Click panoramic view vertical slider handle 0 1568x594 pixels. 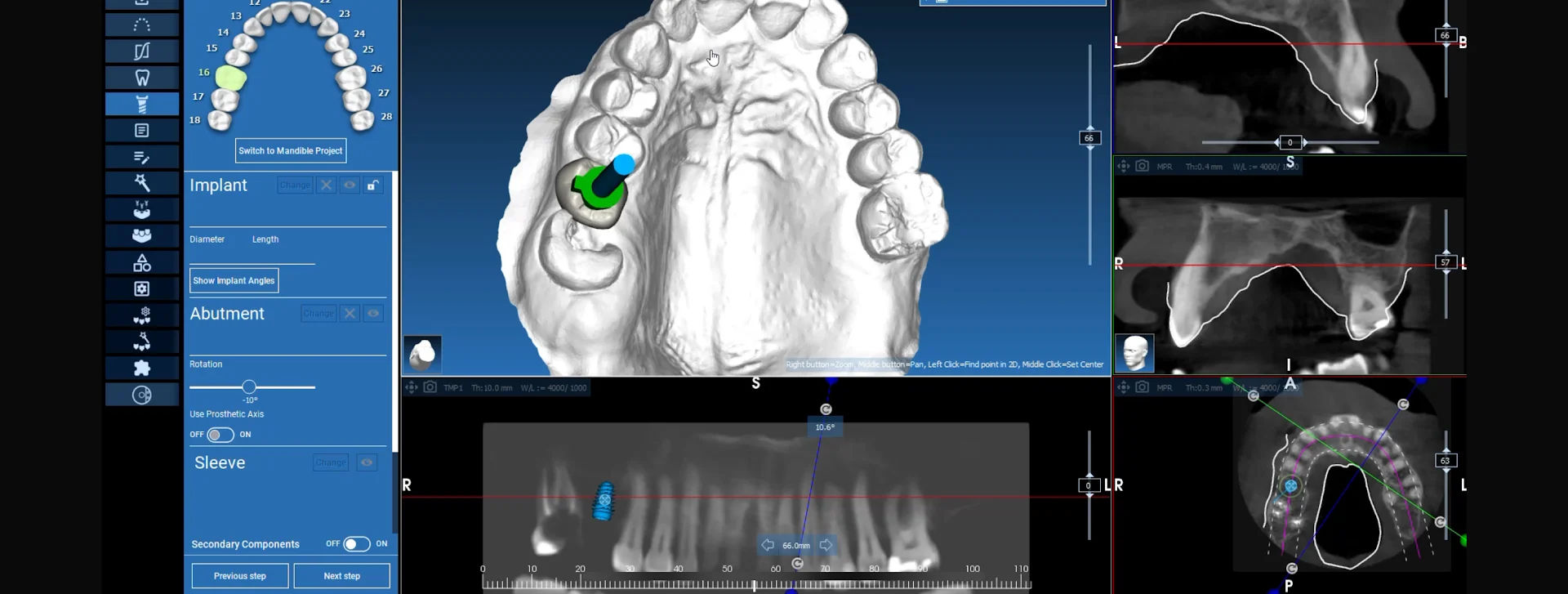[x=1089, y=485]
